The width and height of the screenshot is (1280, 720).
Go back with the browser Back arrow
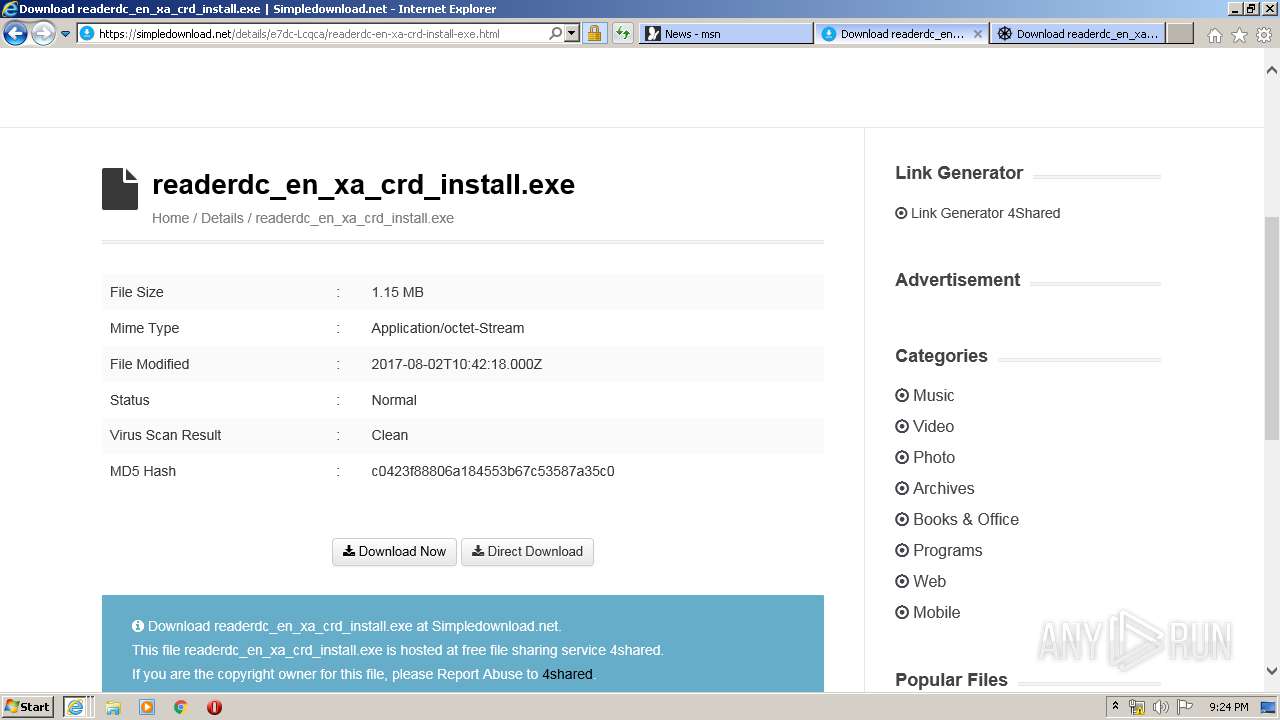pyautogui.click(x=15, y=33)
